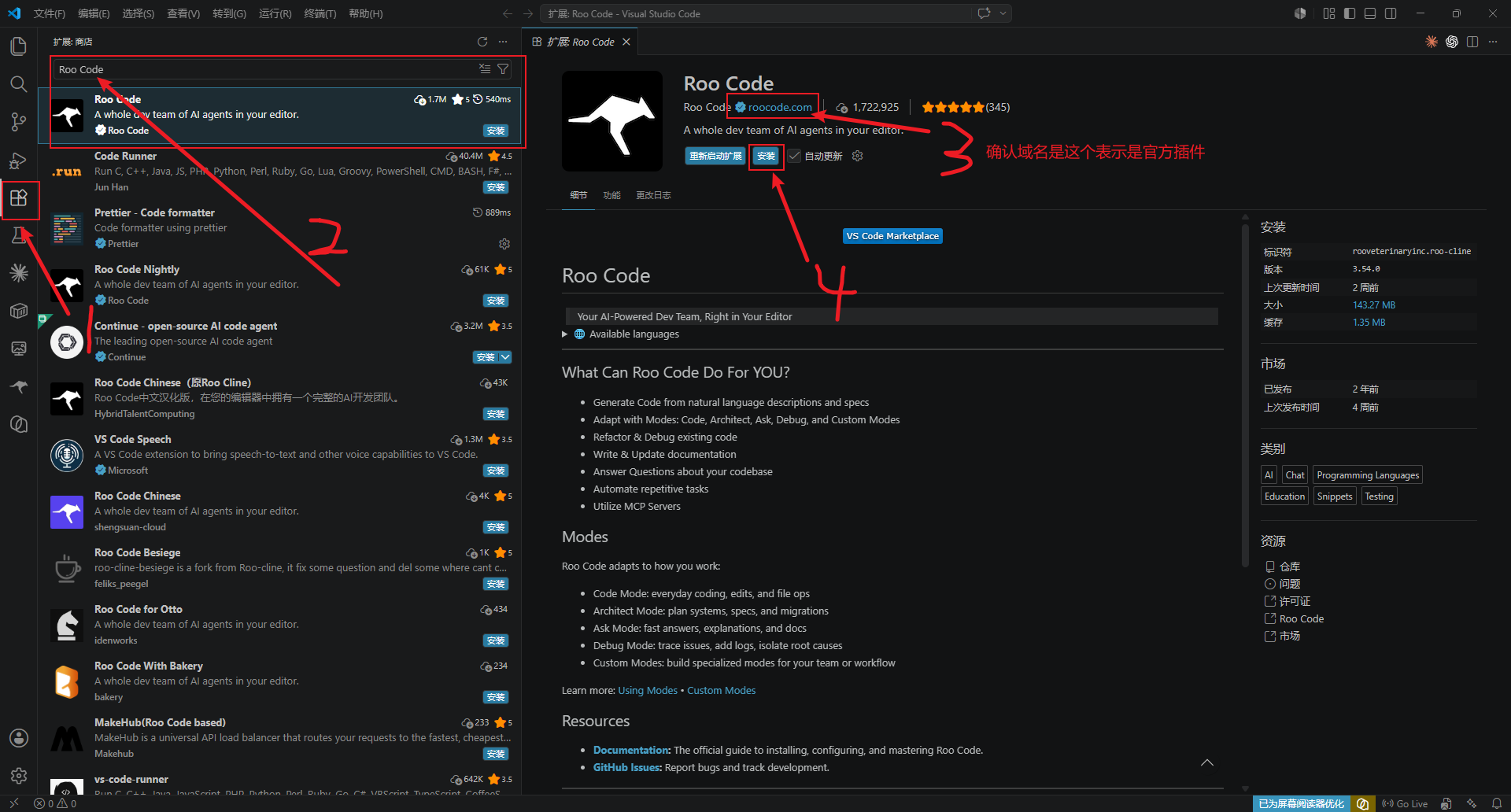Close the 扩展: Roo Code editor tab
Screen dimensions: 1511x812
[626, 42]
